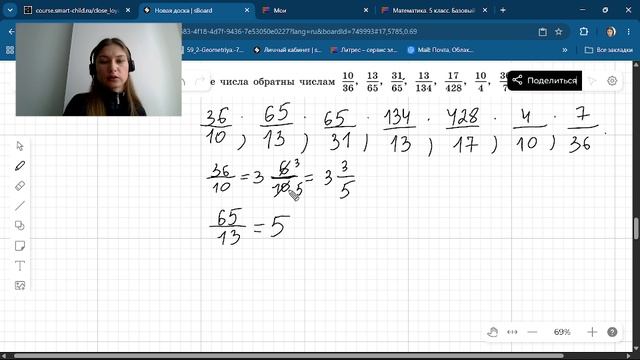Open the browser extensions puzzle icon

point(584,31)
